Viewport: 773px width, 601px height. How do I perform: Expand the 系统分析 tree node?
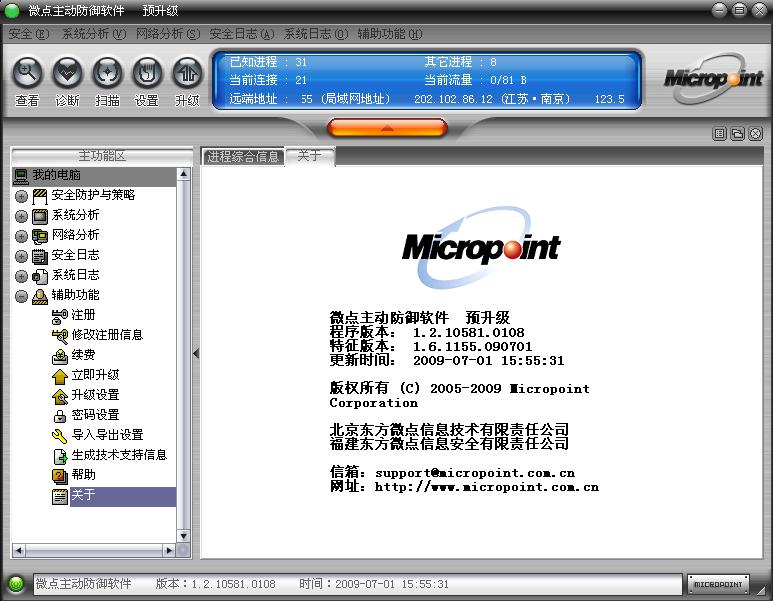click(x=21, y=216)
